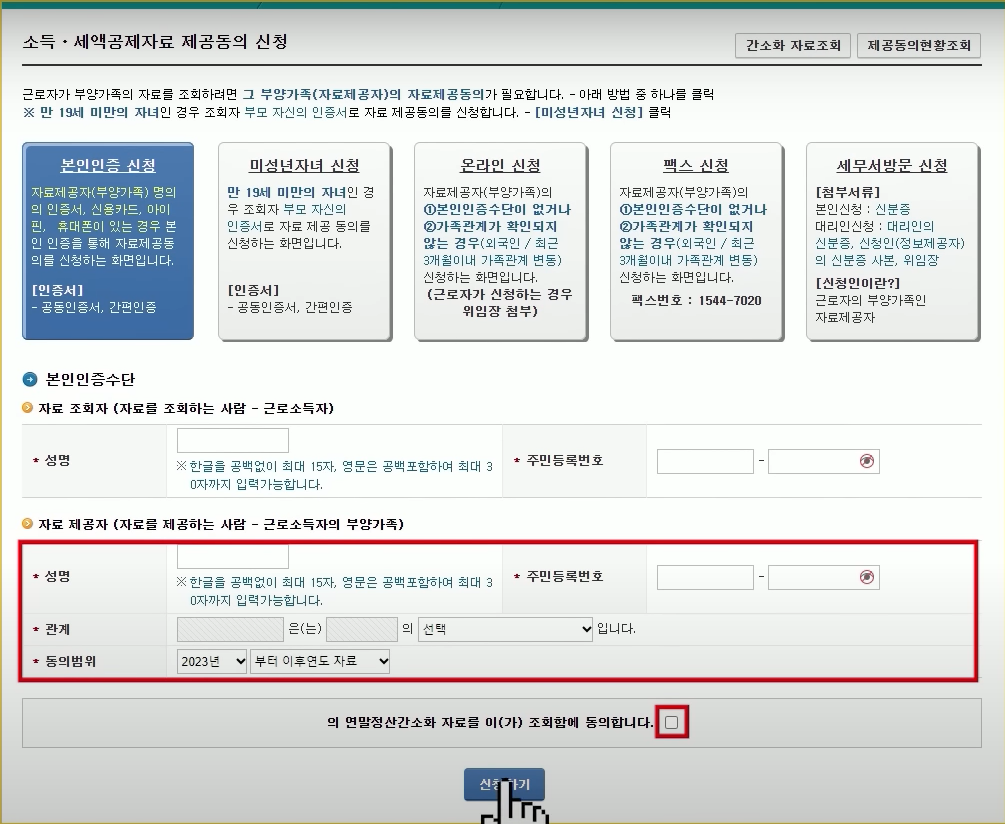
Task: Click the first disabled 관계 name field
Action: pyautogui.click(x=230, y=629)
